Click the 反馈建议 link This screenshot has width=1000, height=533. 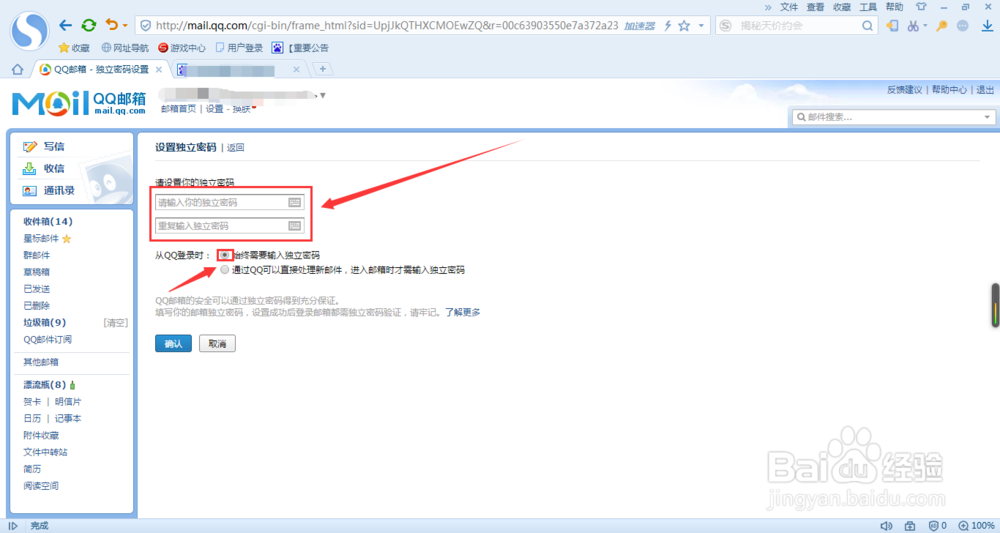904,90
